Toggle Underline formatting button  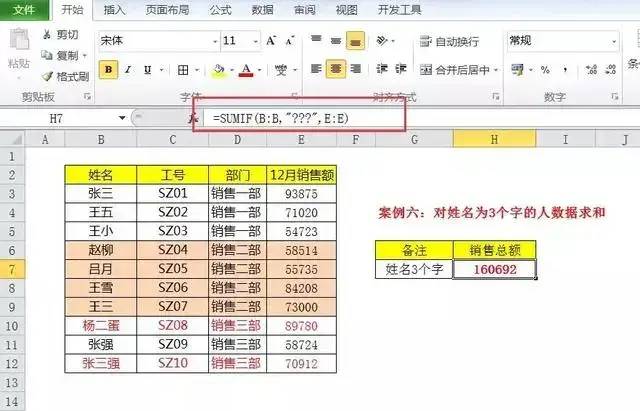tap(147, 70)
